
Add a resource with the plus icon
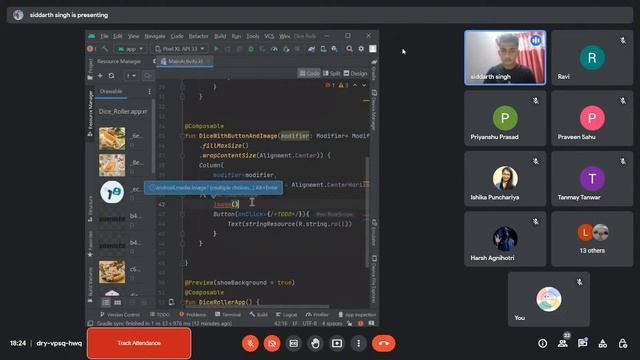pyautogui.click(x=100, y=76)
